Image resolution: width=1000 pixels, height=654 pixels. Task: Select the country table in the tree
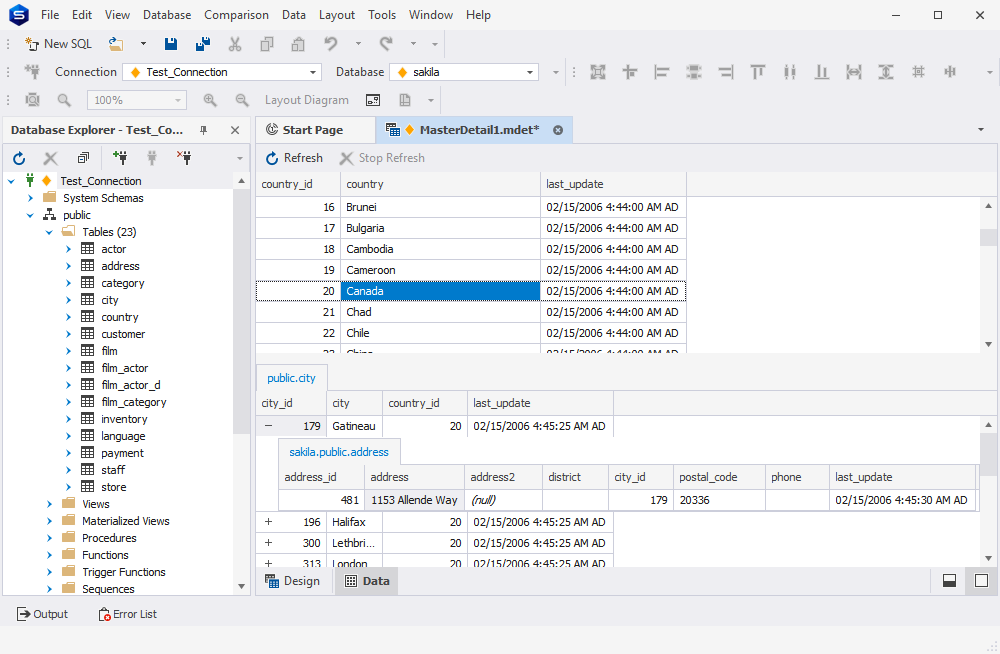[119, 317]
